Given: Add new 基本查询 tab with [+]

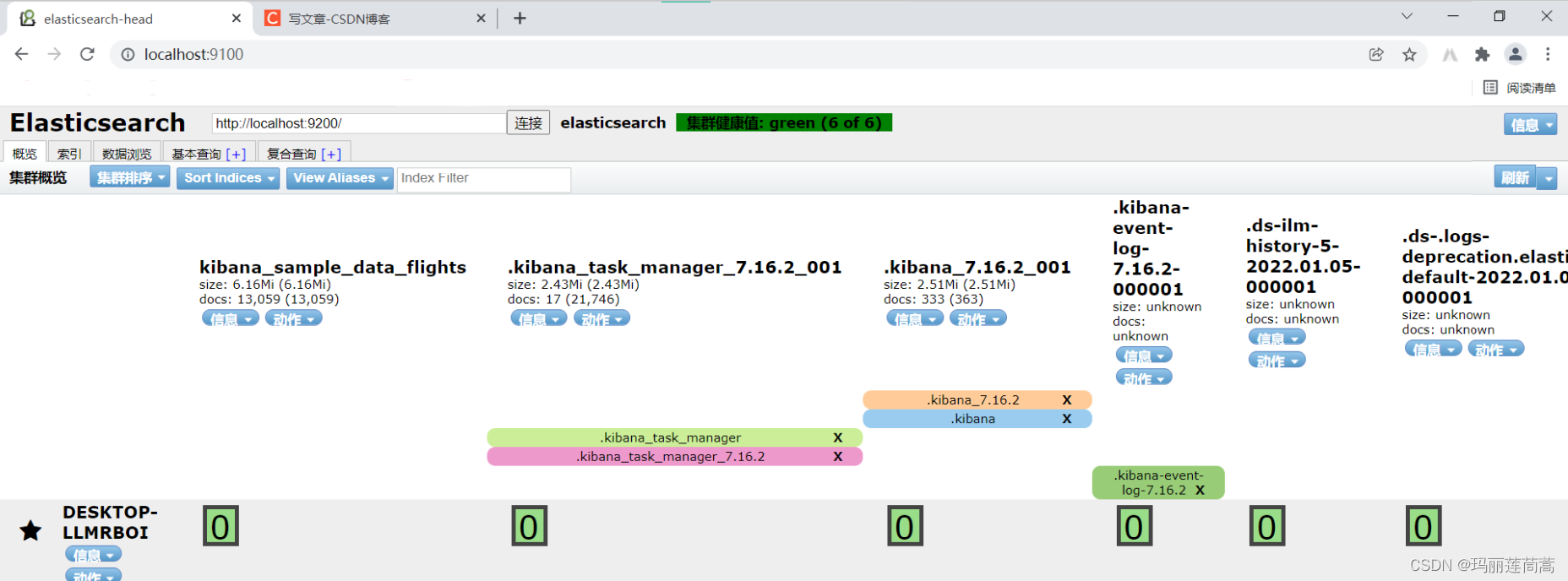Looking at the screenshot, I should tap(237, 154).
